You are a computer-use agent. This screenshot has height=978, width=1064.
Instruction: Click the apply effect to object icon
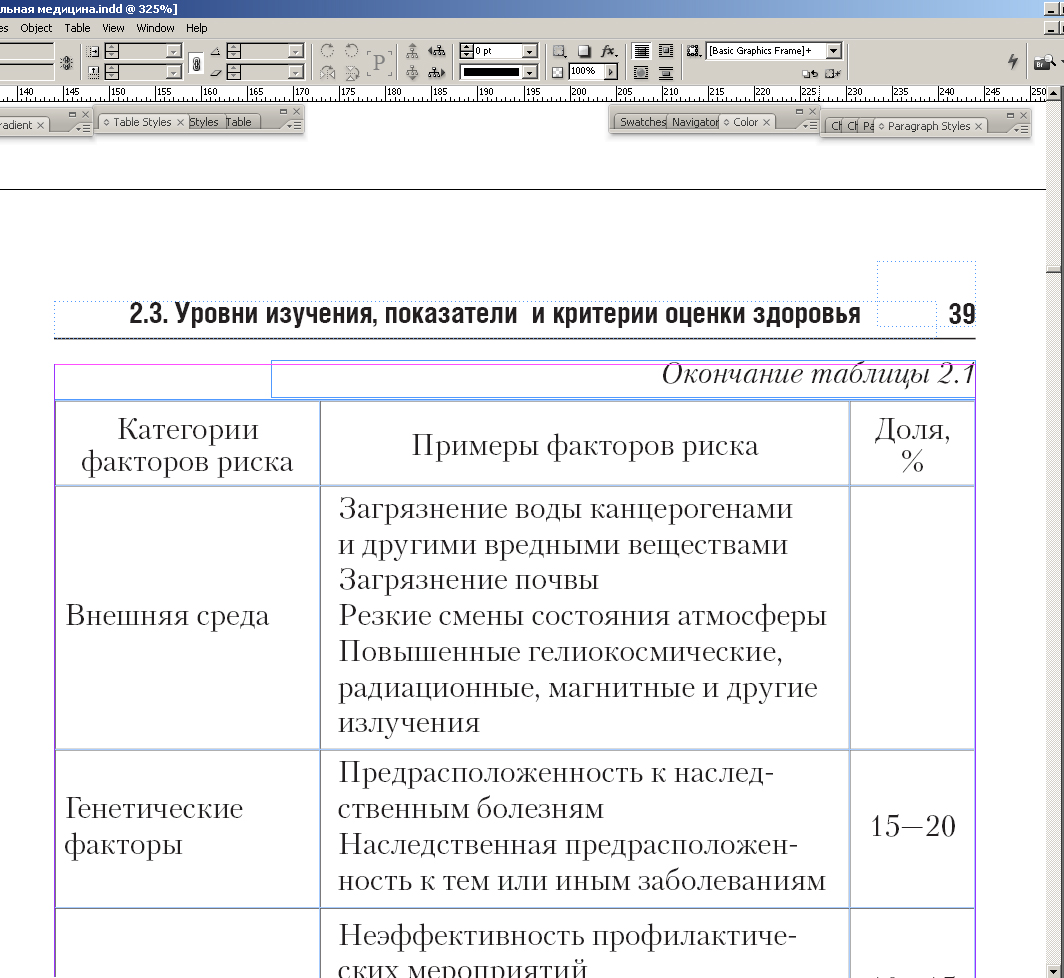559,51
